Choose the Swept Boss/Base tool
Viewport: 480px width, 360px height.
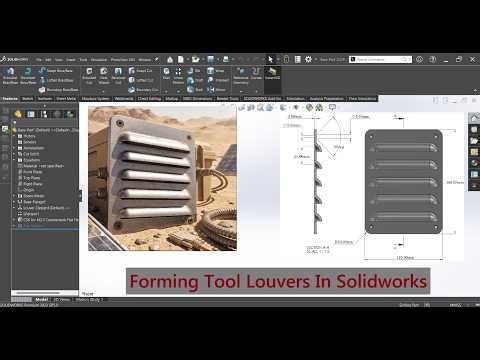click(56, 71)
